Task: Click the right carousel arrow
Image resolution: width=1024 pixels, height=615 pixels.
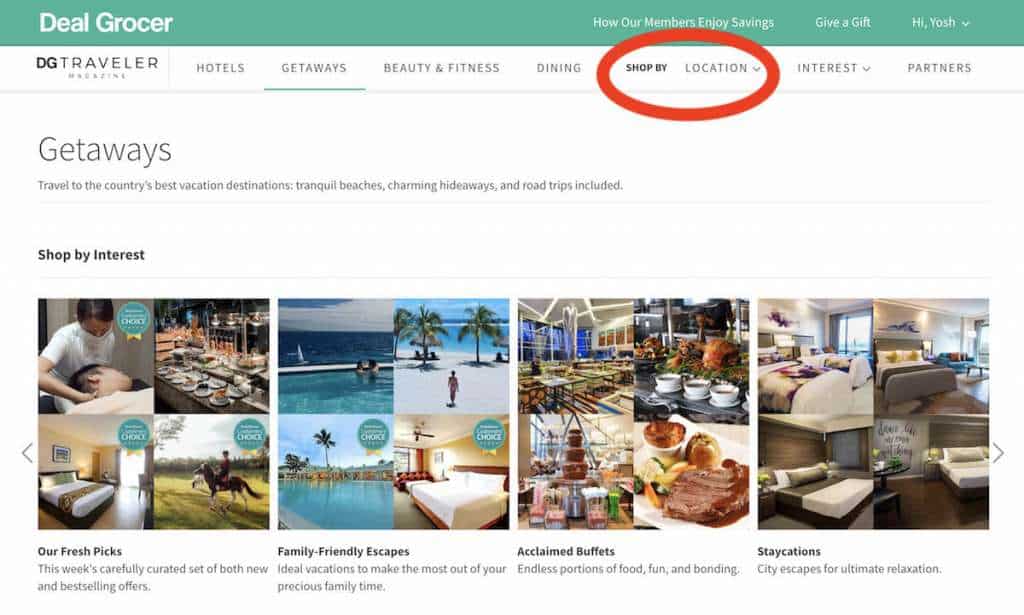Action: click(x=997, y=453)
